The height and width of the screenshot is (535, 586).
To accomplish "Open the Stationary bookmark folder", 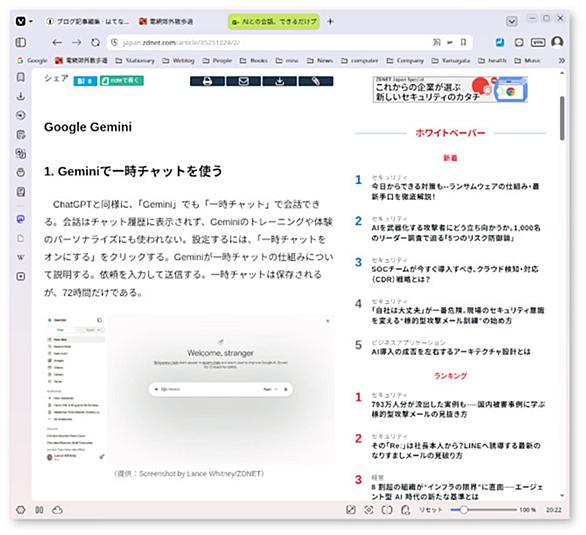I will [x=135, y=61].
